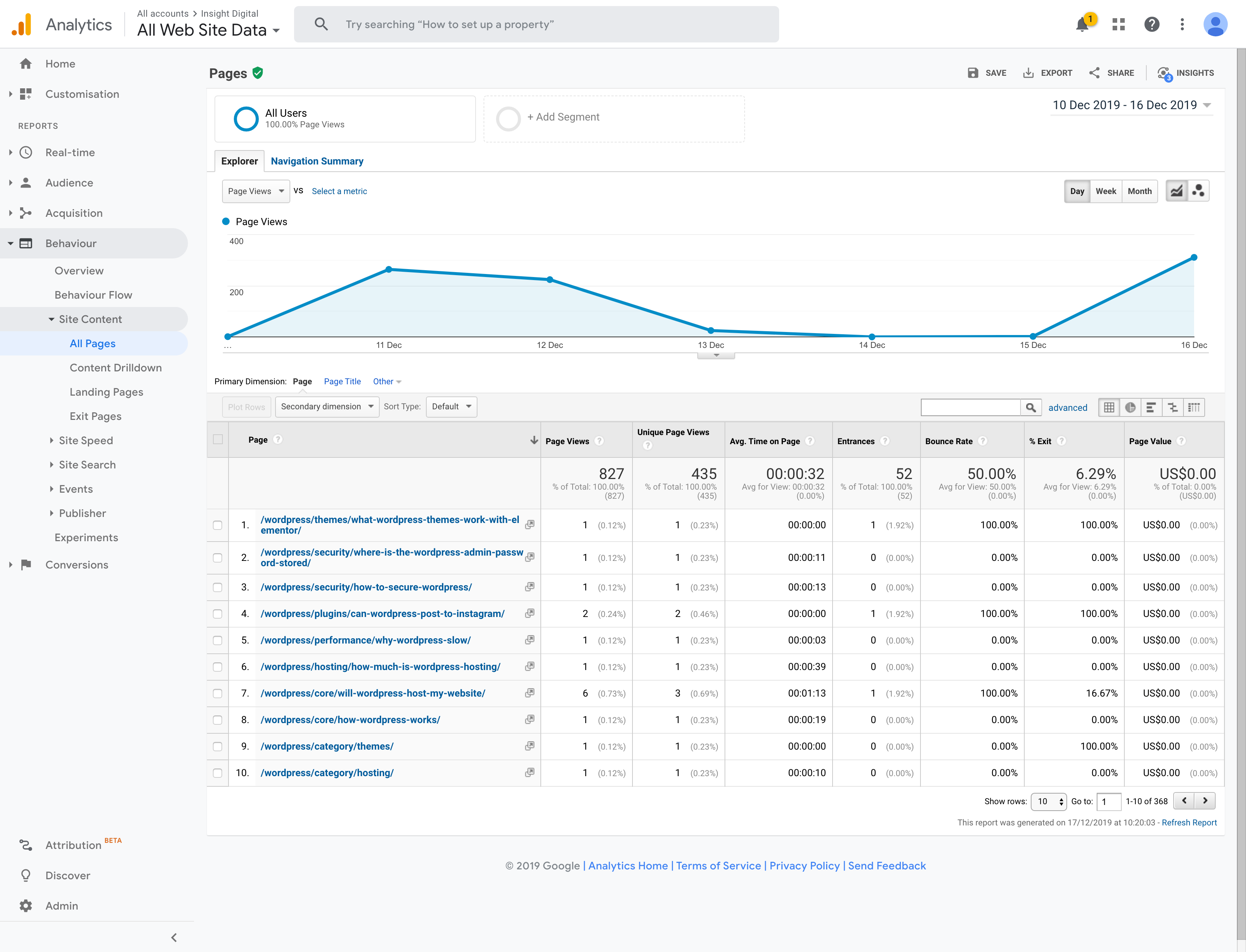Check row 10 category/hosting
This screenshot has height=952, width=1246.
[218, 773]
